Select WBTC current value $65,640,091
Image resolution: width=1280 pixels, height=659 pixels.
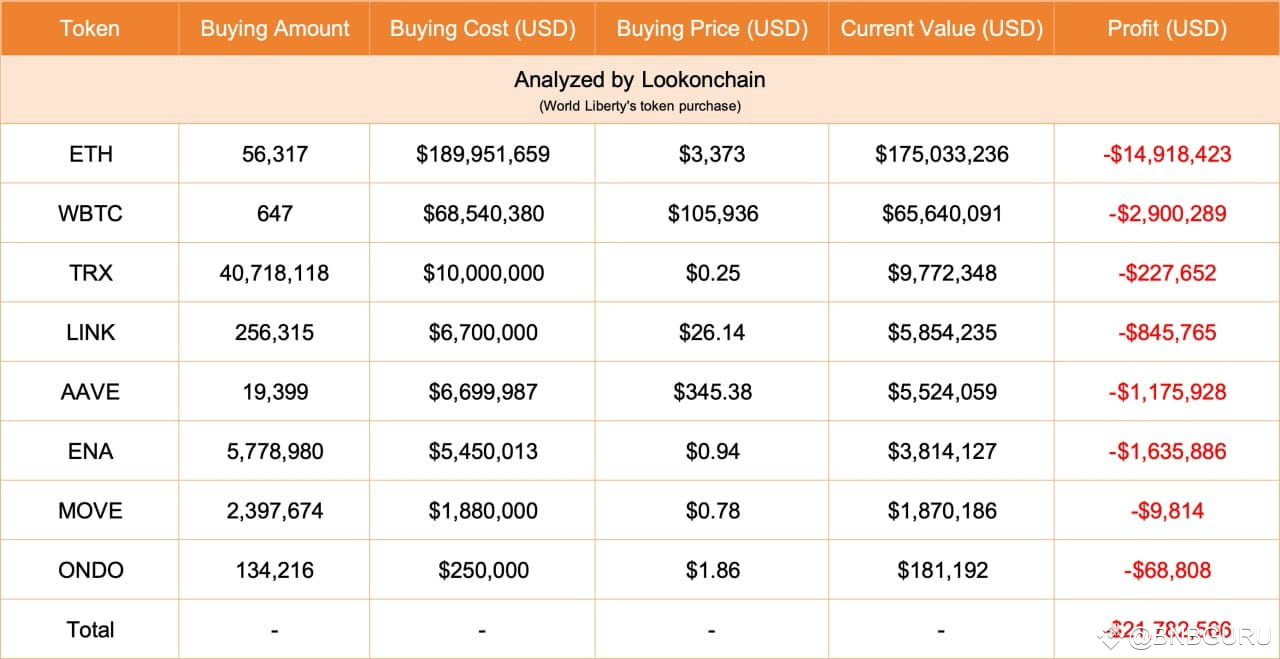pyautogui.click(x=942, y=213)
